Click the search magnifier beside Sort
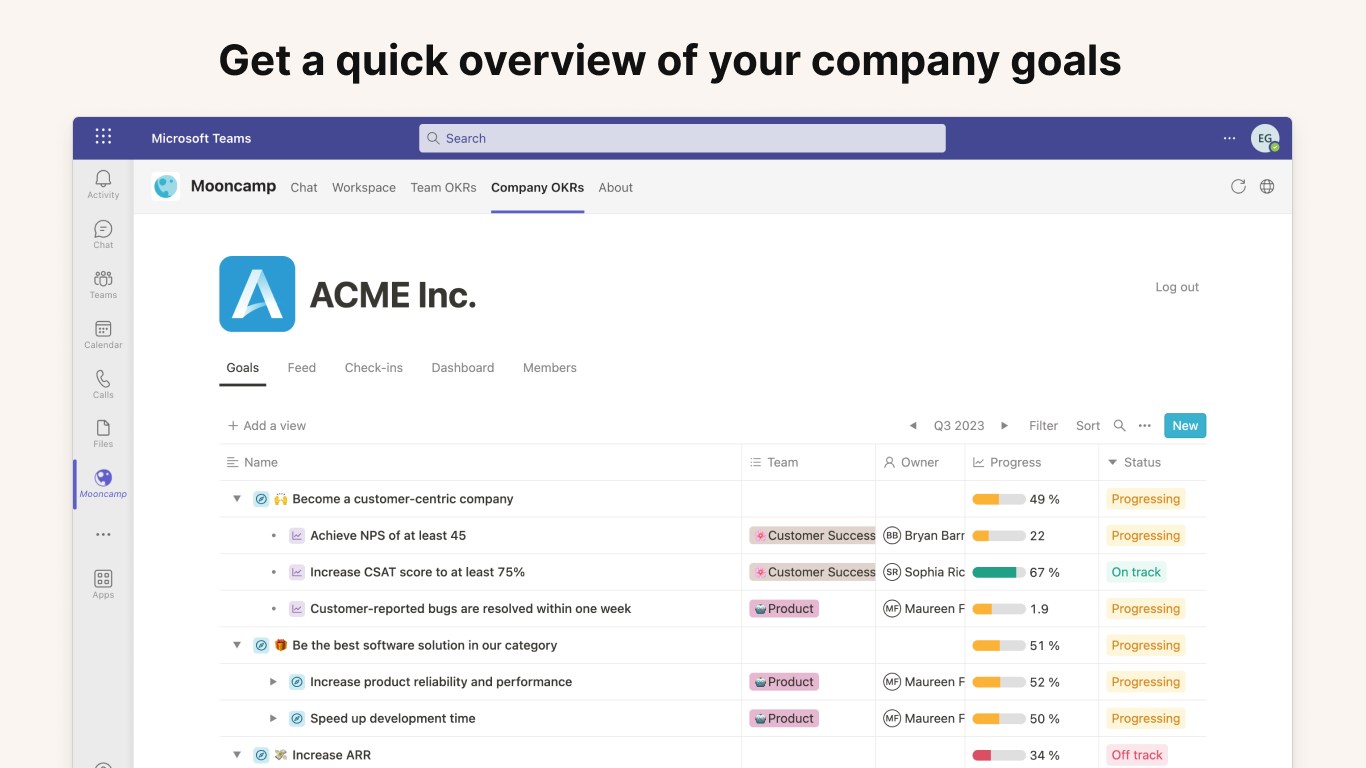The height and width of the screenshot is (768, 1366). 1120,426
